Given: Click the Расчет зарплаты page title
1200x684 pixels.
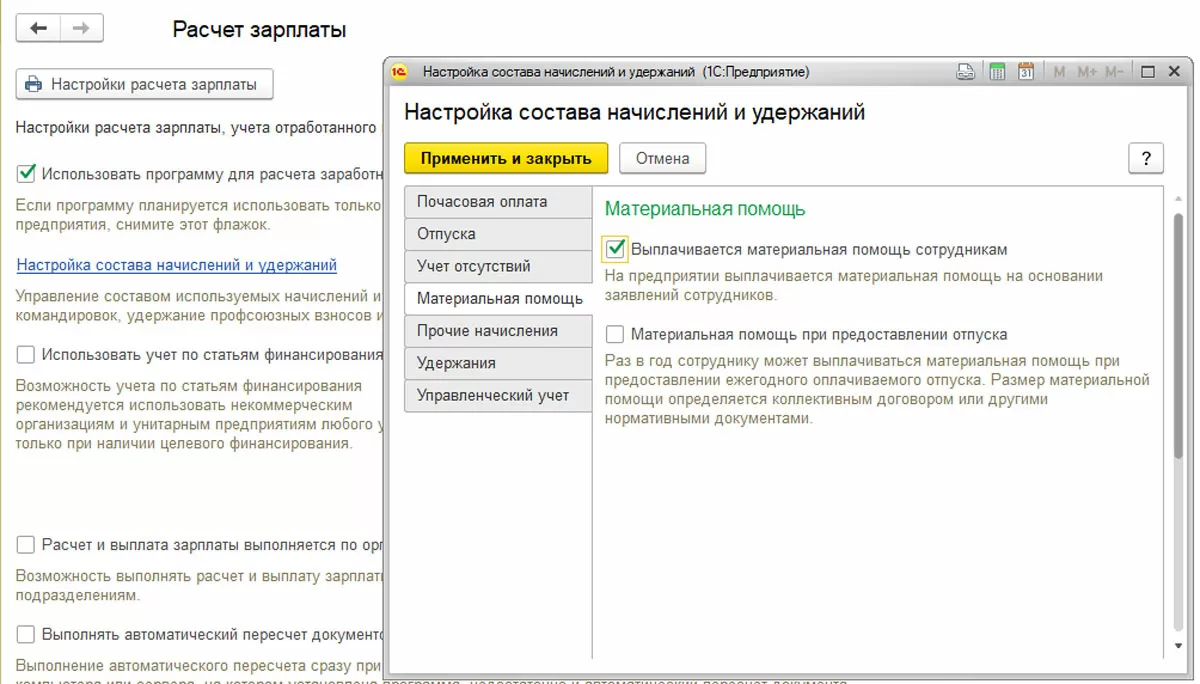Looking at the screenshot, I should coord(260,30).
